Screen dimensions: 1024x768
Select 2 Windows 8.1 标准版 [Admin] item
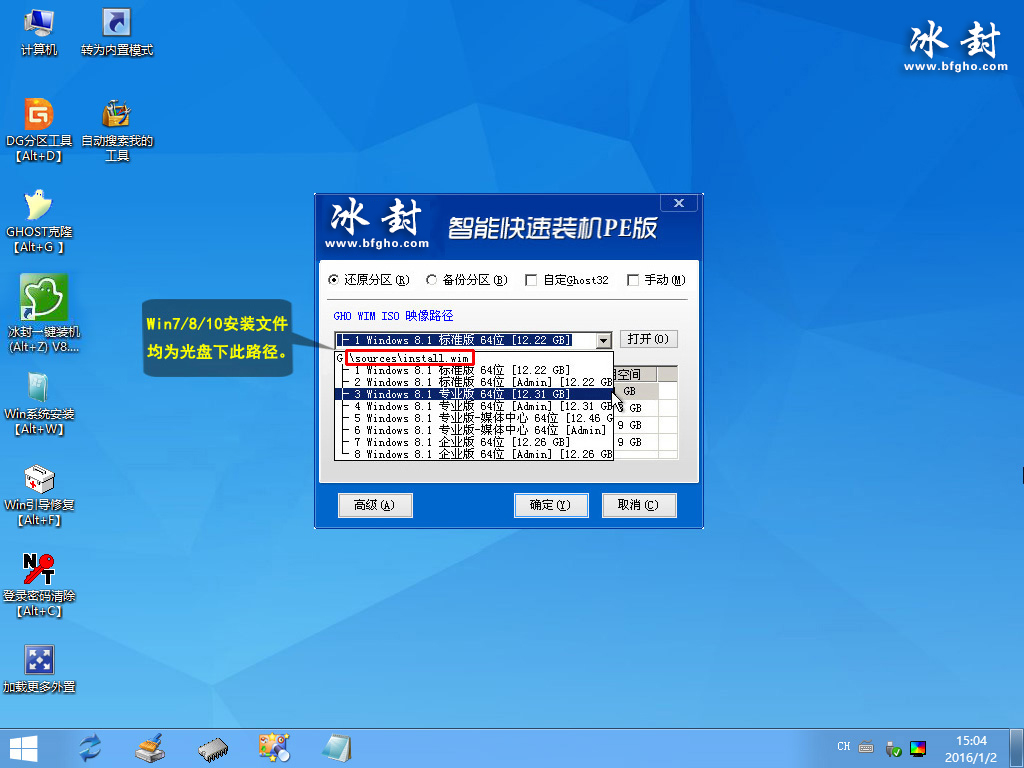(473, 382)
